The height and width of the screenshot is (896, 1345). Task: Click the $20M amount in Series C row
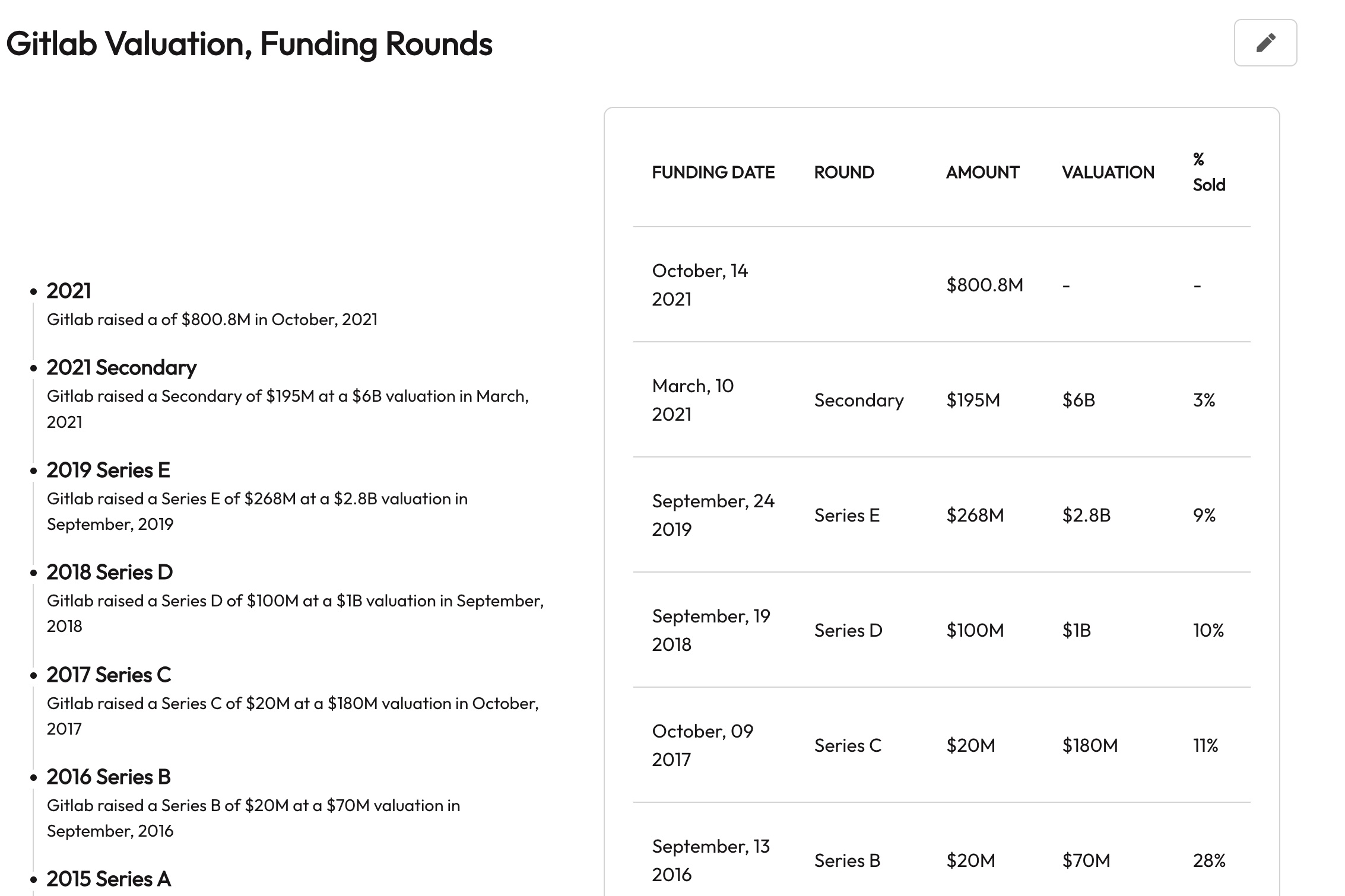tap(970, 745)
